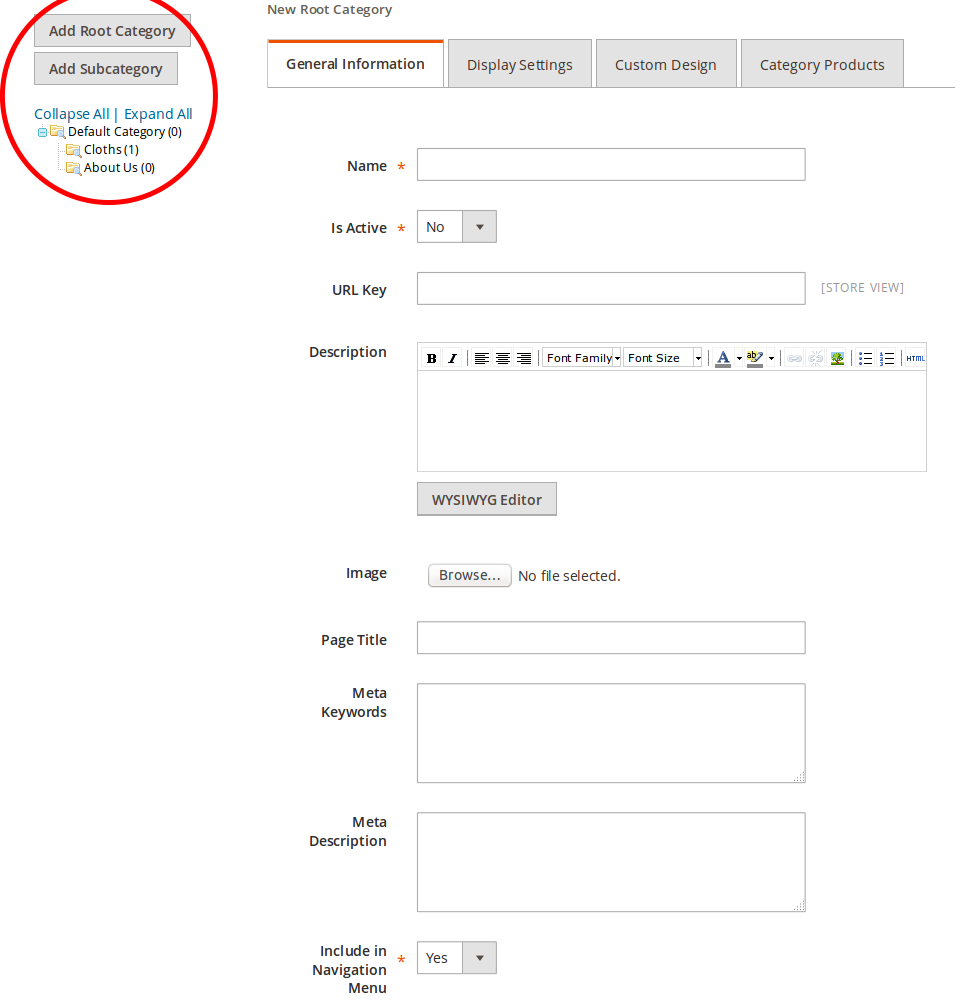Apply the text color swatch
This screenshot has width=965, height=1005.
723,358
